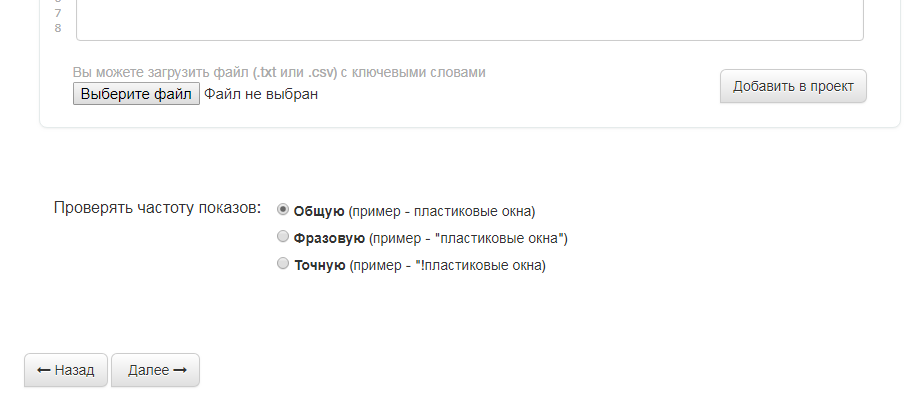The height and width of the screenshot is (405, 915).
Task: Proceed with the Далее button label
Action: 148,370
